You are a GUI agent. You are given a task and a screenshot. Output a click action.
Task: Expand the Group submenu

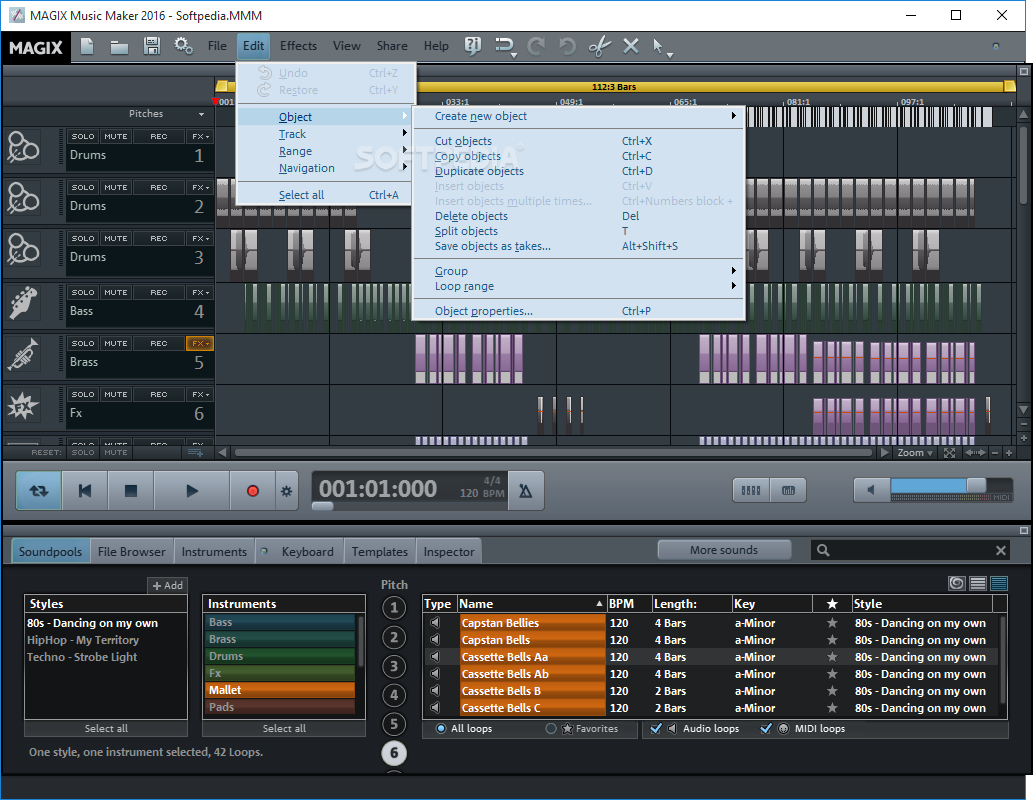578,271
